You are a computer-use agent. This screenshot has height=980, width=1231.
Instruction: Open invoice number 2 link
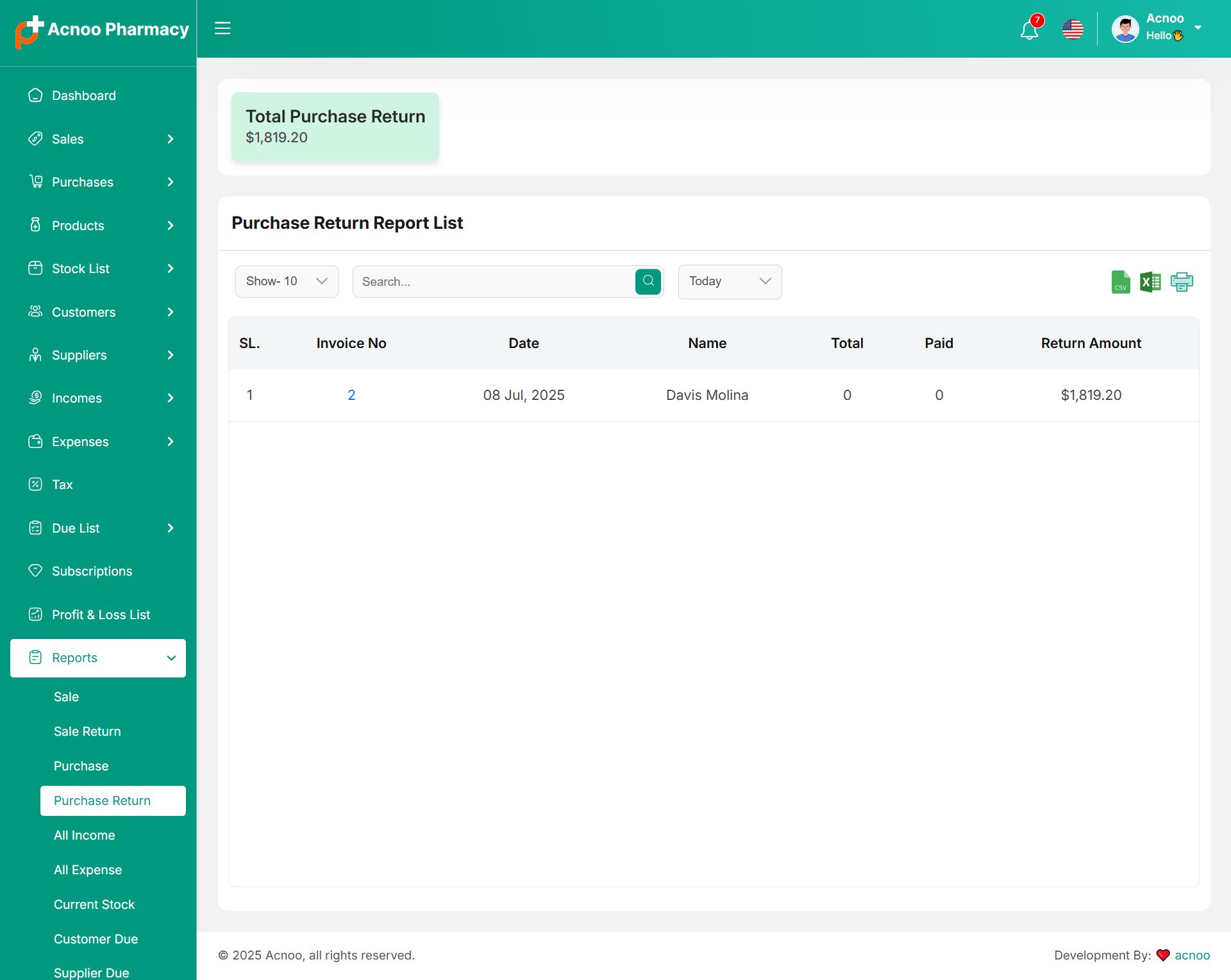tap(351, 395)
